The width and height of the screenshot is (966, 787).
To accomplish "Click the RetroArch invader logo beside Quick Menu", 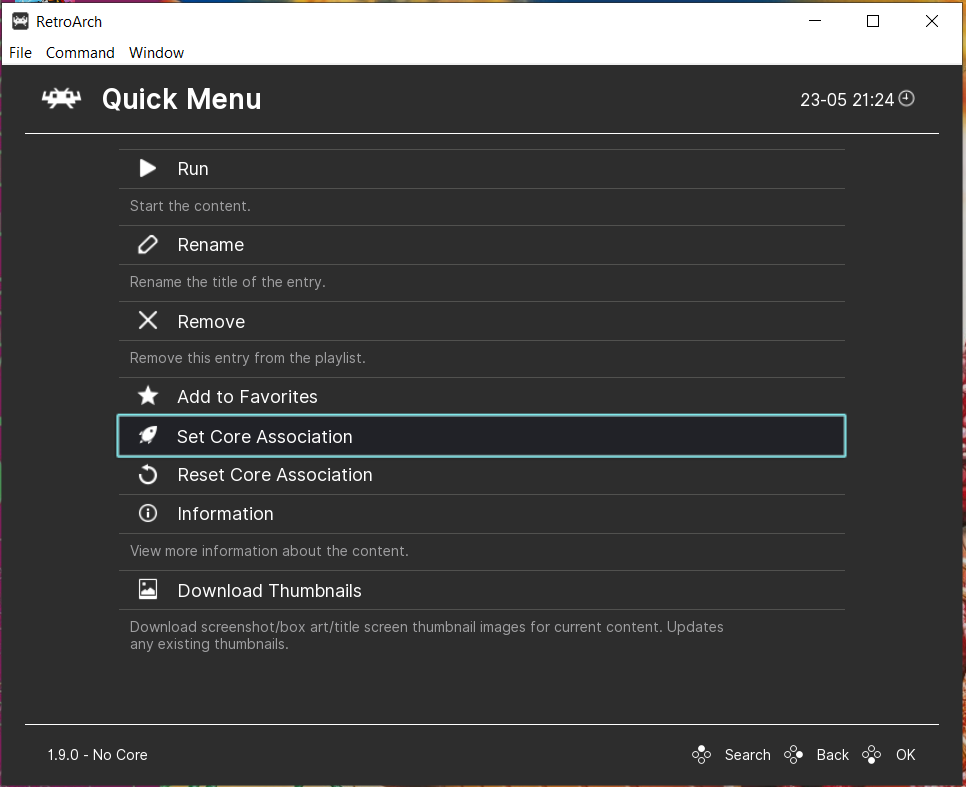I will (61, 99).
